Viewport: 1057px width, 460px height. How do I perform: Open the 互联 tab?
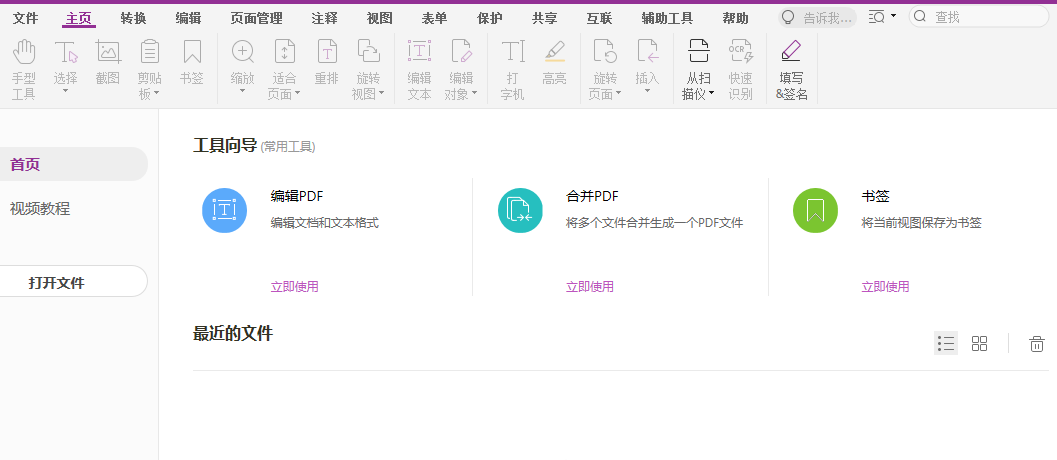(x=599, y=18)
